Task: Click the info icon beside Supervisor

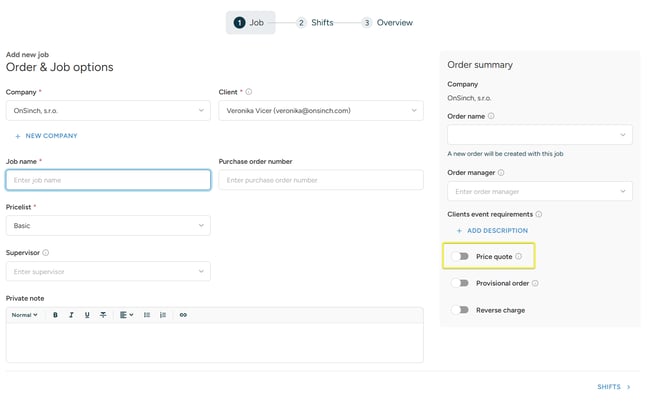Action: (x=46, y=253)
